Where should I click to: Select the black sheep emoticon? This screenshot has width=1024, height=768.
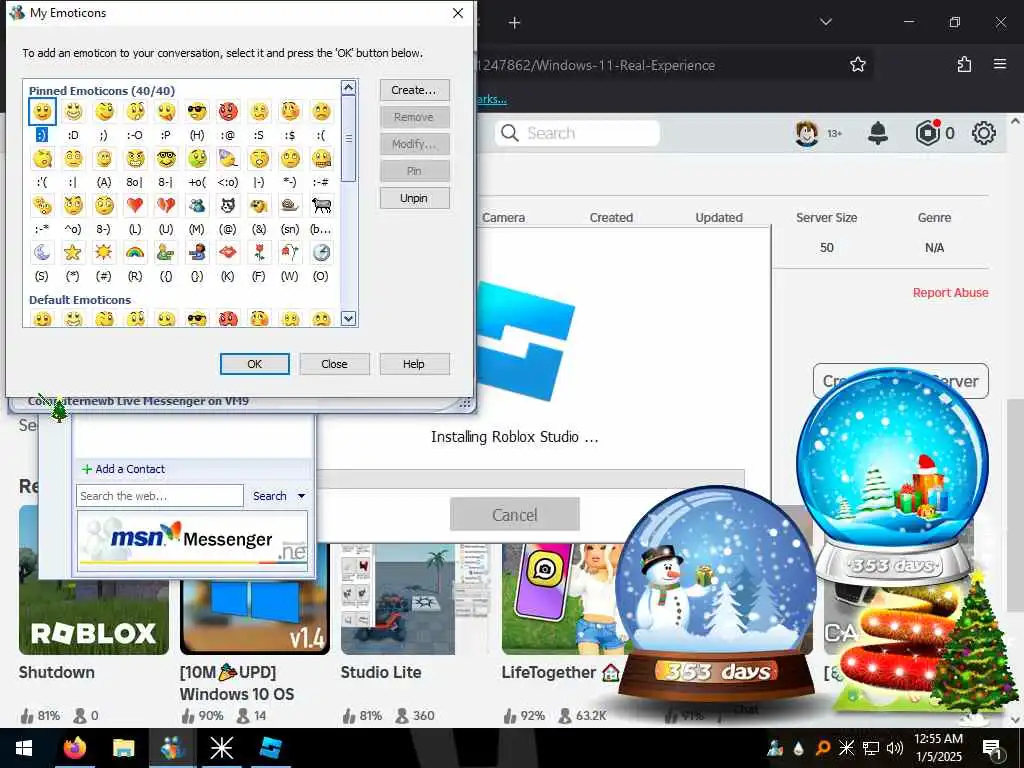click(x=321, y=206)
